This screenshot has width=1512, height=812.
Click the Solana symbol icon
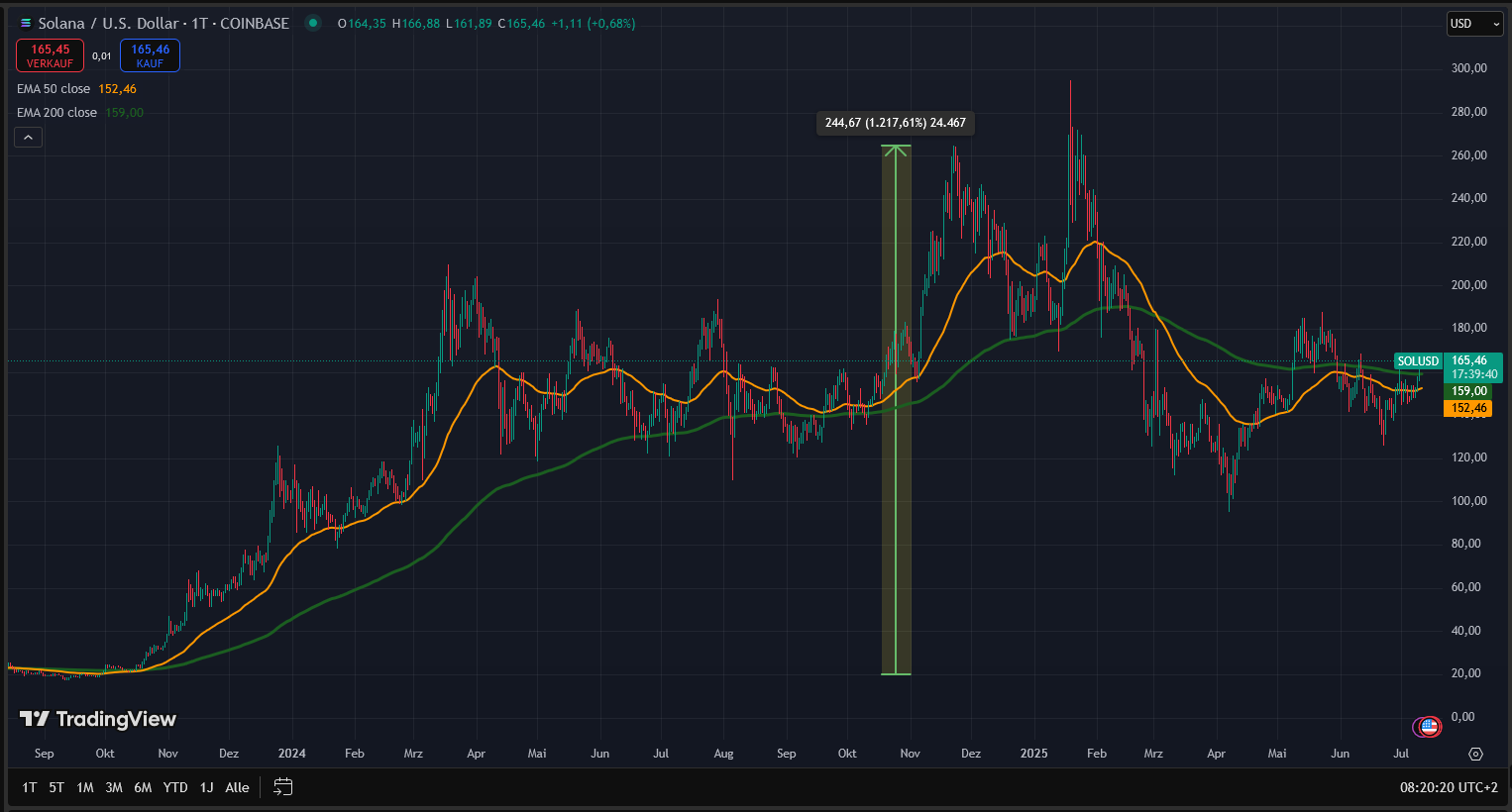coord(26,24)
